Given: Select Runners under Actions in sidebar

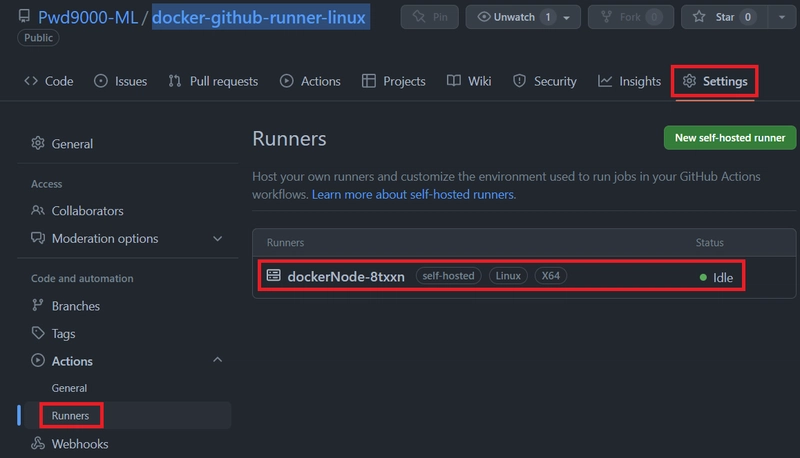Looking at the screenshot, I should tap(71, 415).
